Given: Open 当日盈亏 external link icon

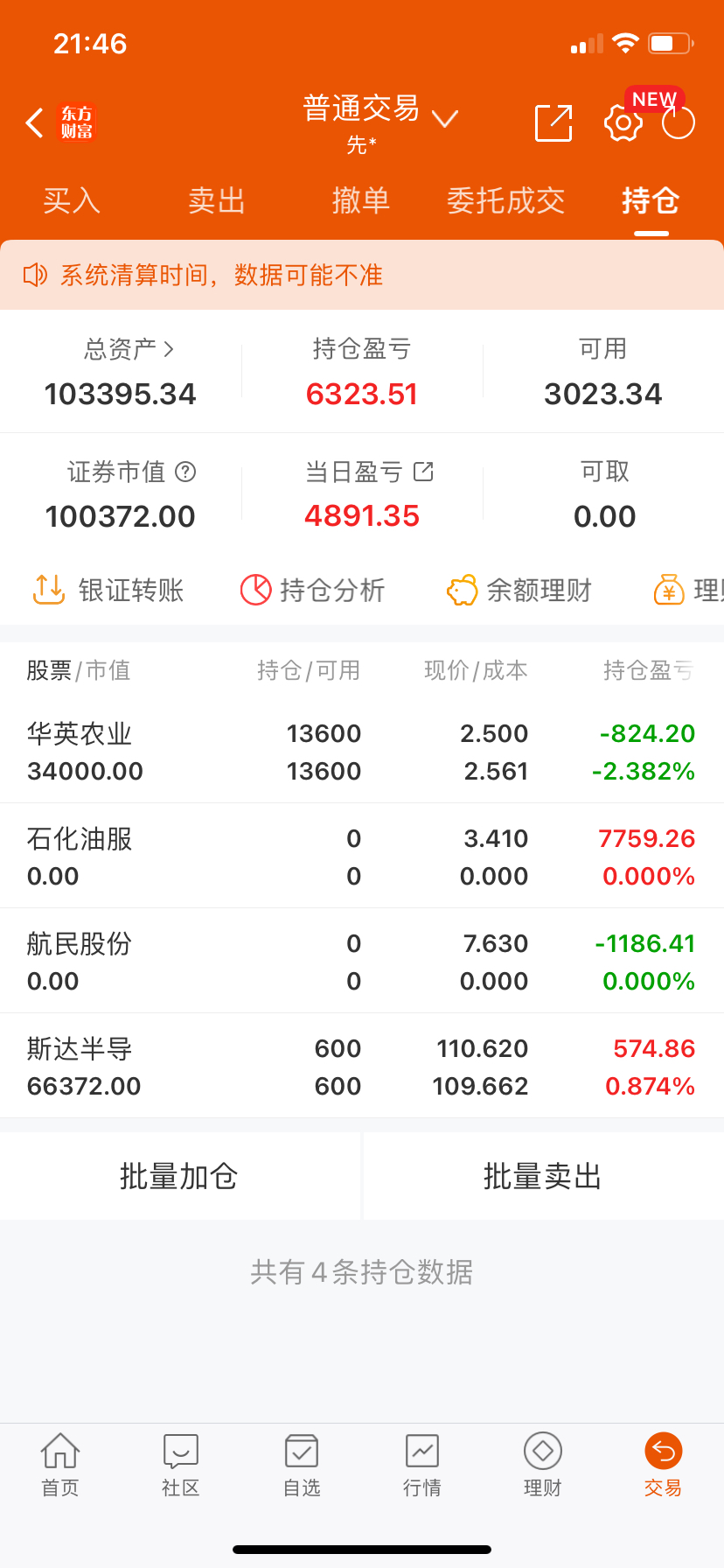Looking at the screenshot, I should pyautogui.click(x=423, y=472).
